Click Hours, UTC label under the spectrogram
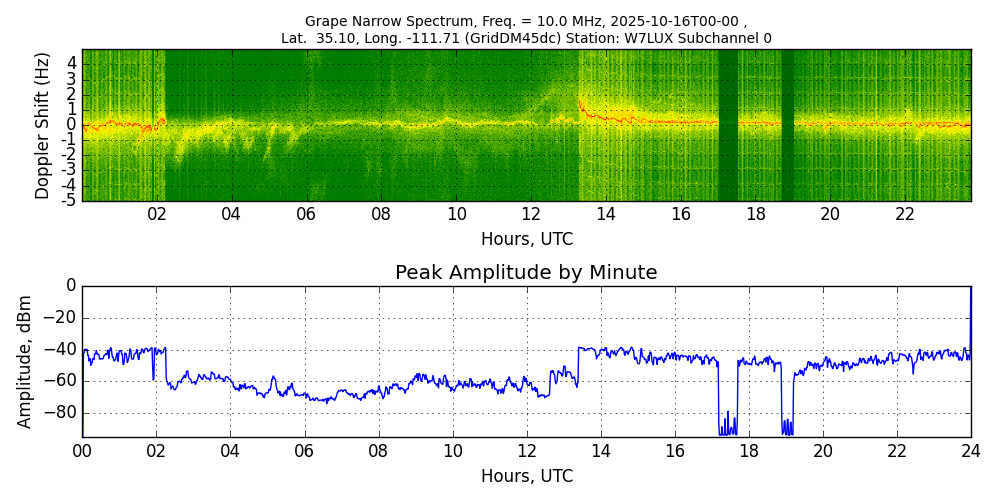 coord(527,239)
